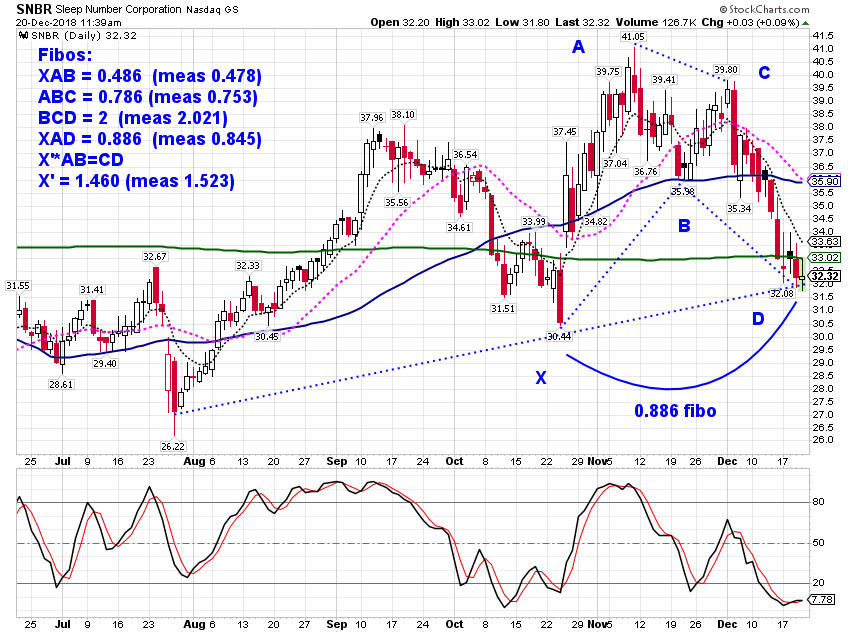This screenshot has width=850, height=633.
Task: Click the SNBR (Daily) 32.32 legend label
Action: [x=84, y=36]
